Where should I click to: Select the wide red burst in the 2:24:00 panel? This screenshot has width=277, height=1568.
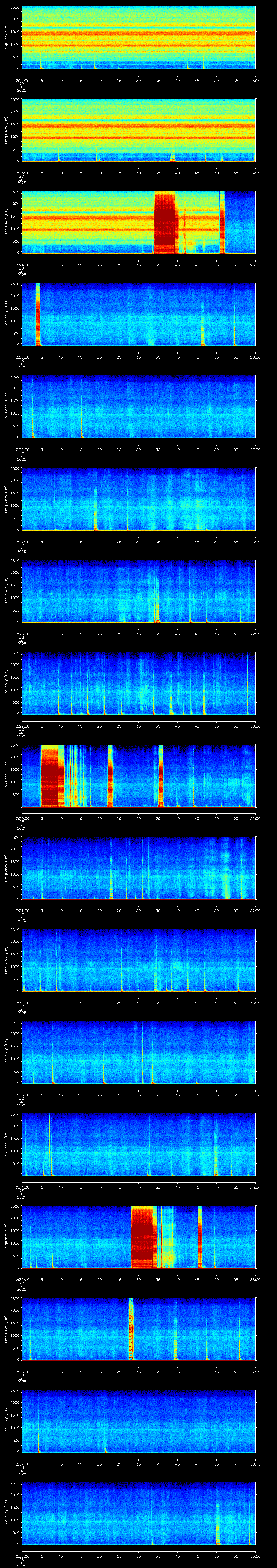point(165,222)
